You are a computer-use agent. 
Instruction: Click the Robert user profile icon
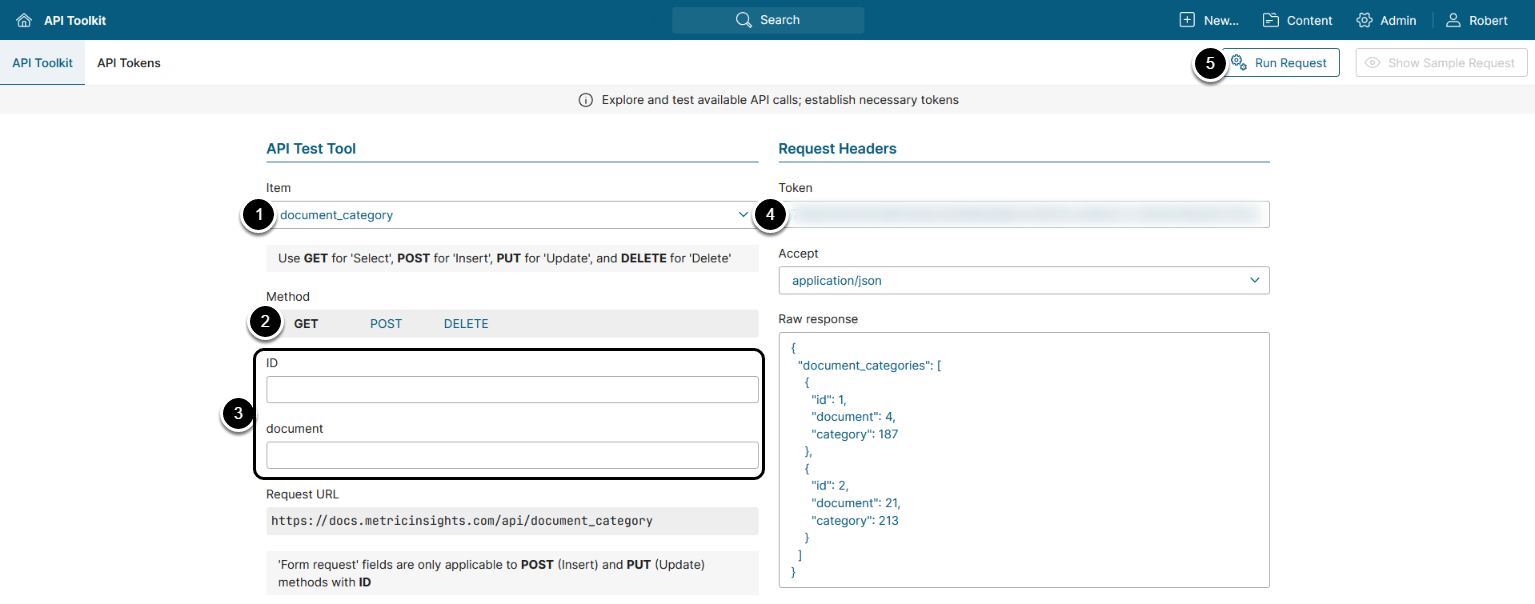(1453, 20)
